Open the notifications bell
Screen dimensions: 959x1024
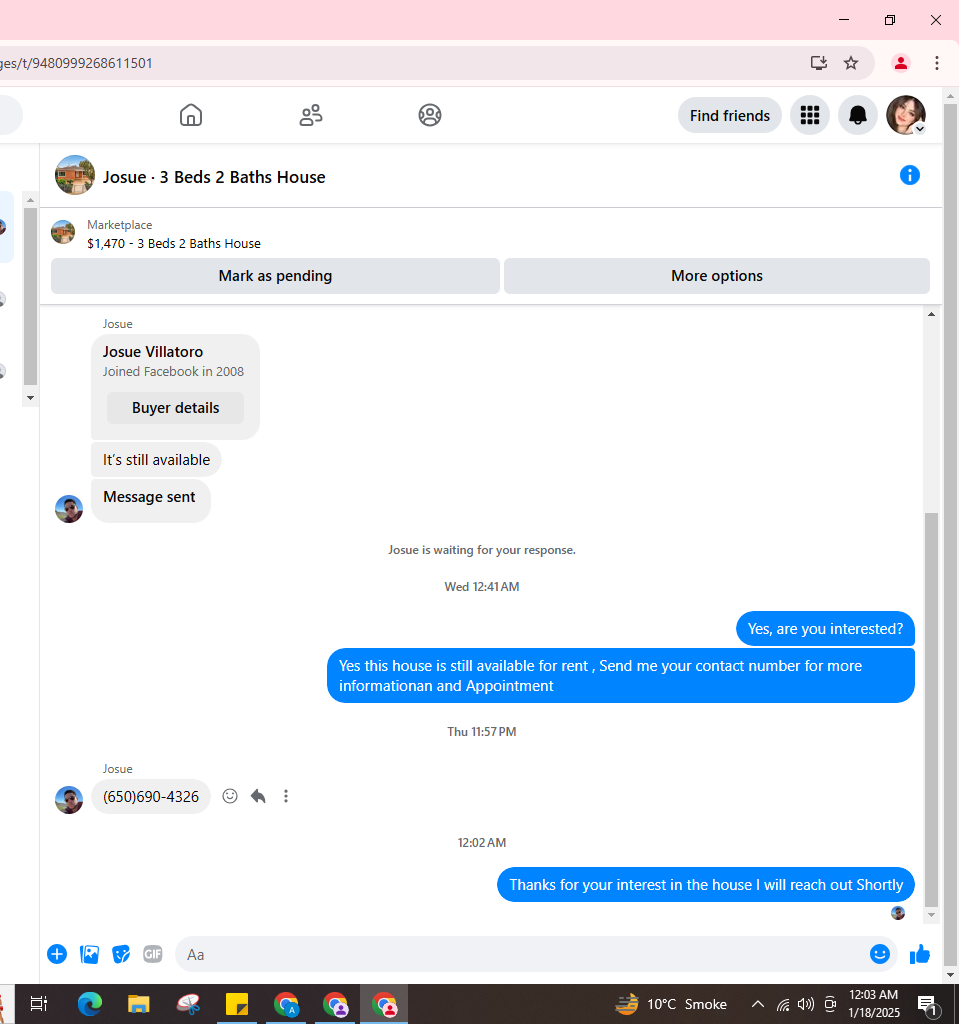pos(858,116)
